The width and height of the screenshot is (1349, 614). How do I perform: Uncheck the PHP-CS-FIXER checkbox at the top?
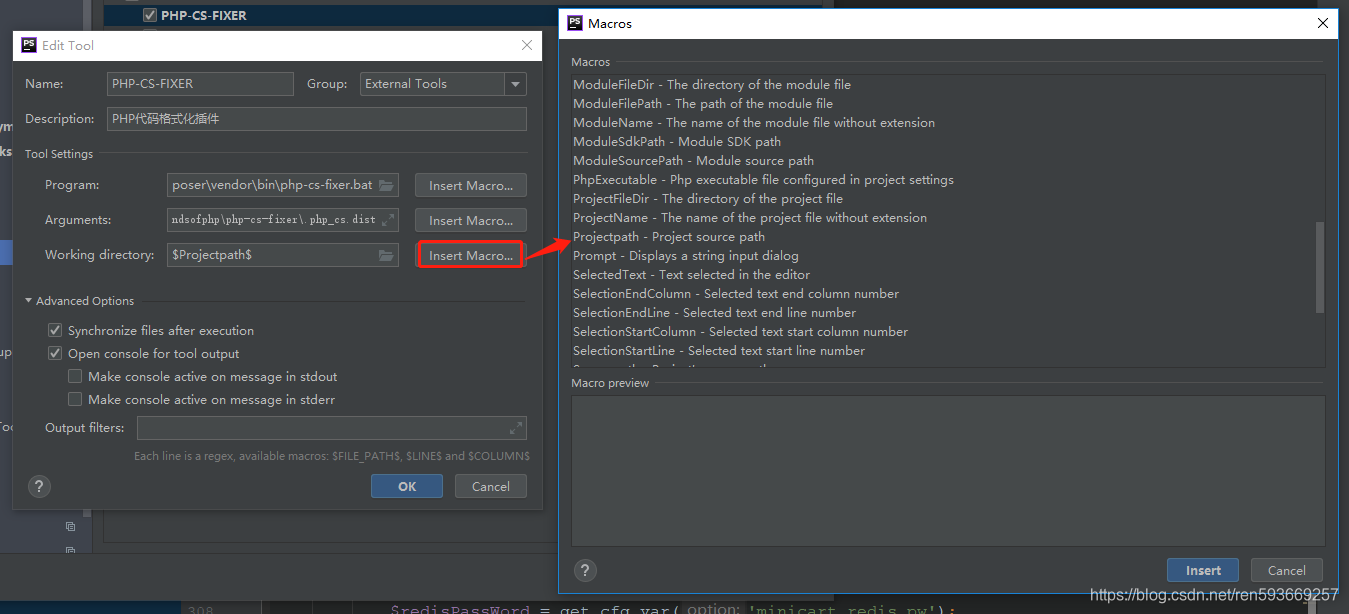[x=150, y=15]
